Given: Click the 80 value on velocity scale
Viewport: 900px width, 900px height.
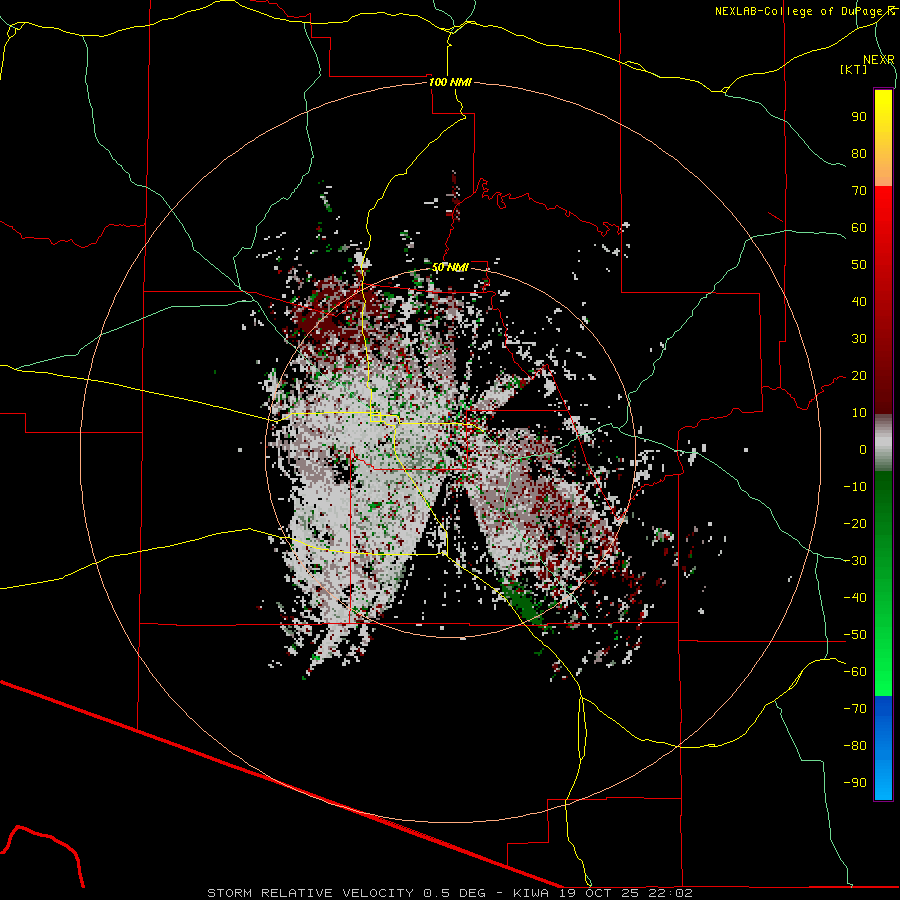Looking at the screenshot, I should [x=859, y=154].
